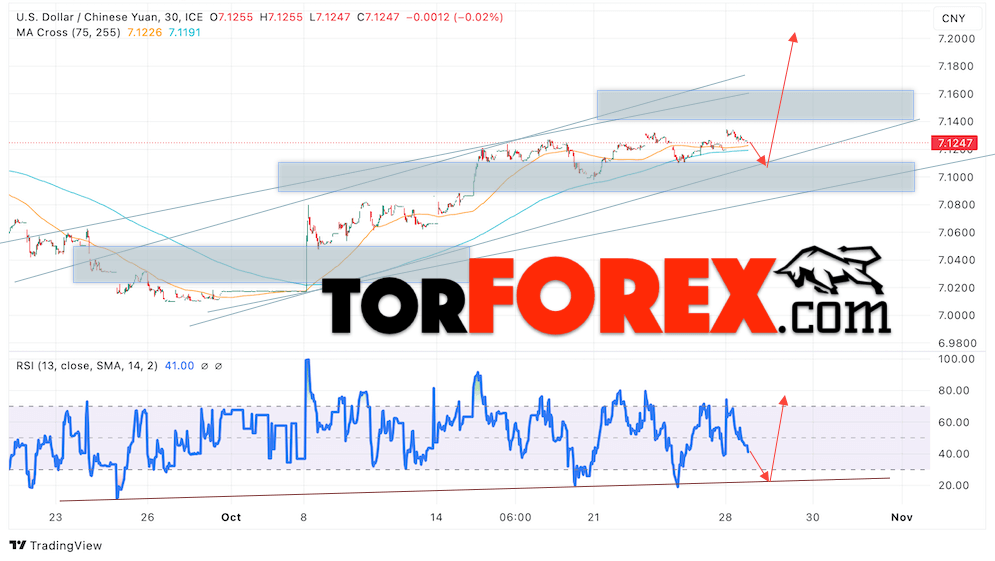Click the date label 30 on time axis
This screenshot has width=995, height=561.
coord(812,517)
